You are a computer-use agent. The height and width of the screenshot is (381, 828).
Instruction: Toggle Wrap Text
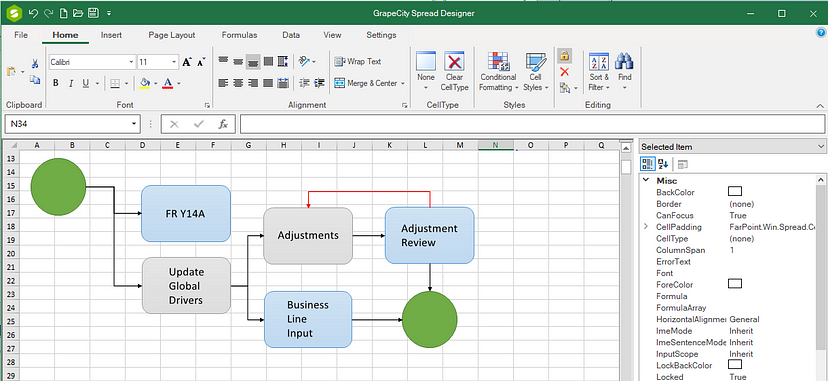click(358, 62)
